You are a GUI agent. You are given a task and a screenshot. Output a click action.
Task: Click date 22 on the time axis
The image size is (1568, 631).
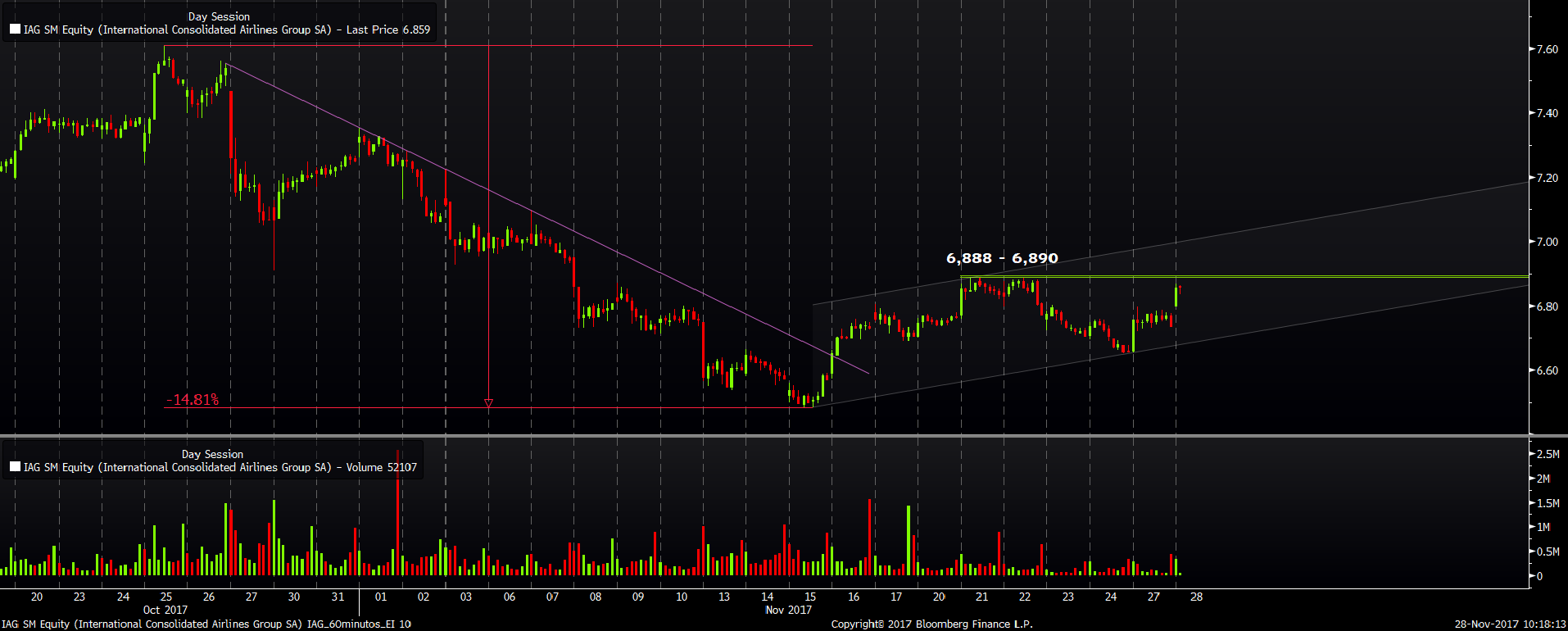pos(1025,597)
